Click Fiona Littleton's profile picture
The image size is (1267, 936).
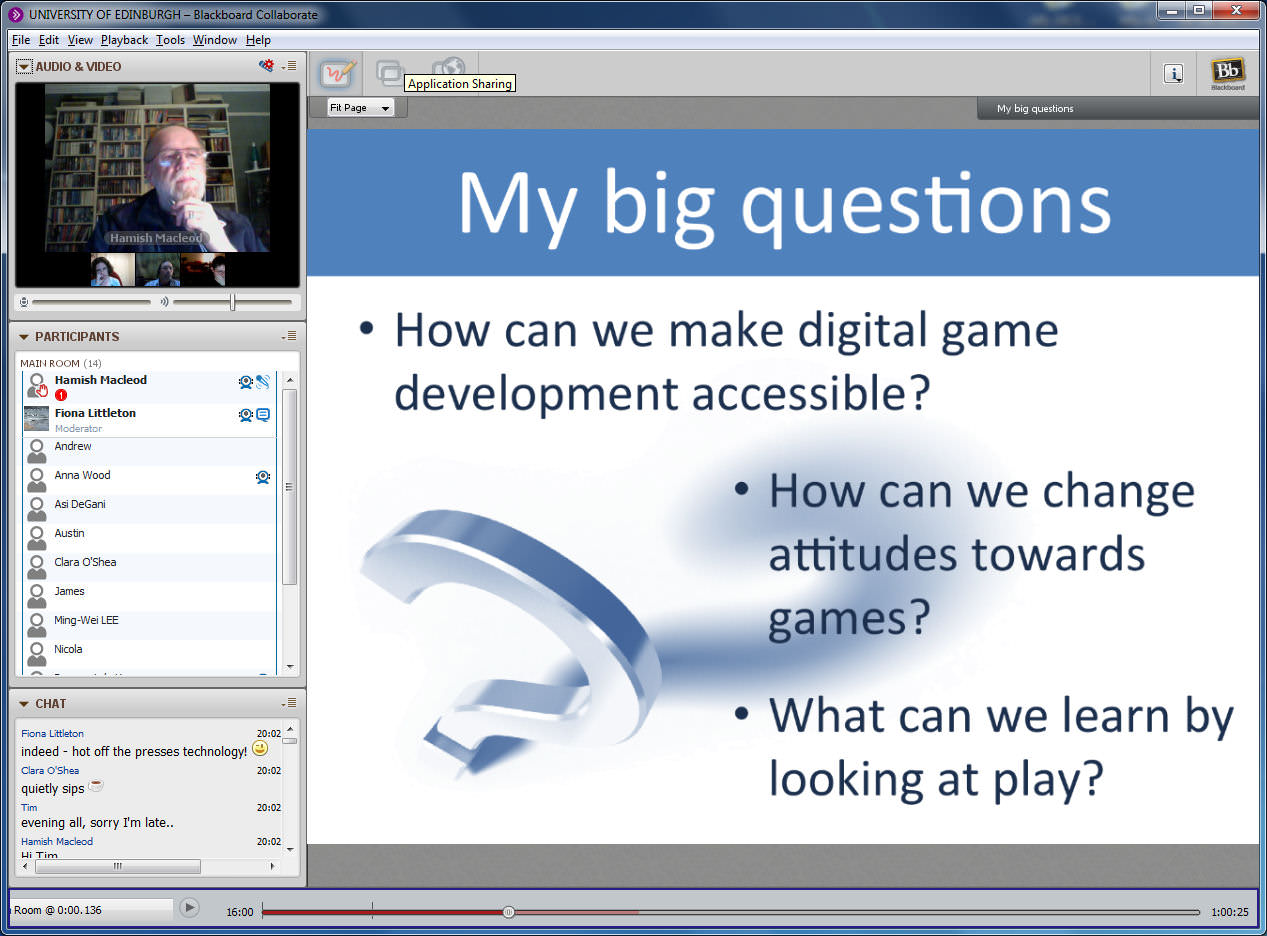pyautogui.click(x=37, y=419)
